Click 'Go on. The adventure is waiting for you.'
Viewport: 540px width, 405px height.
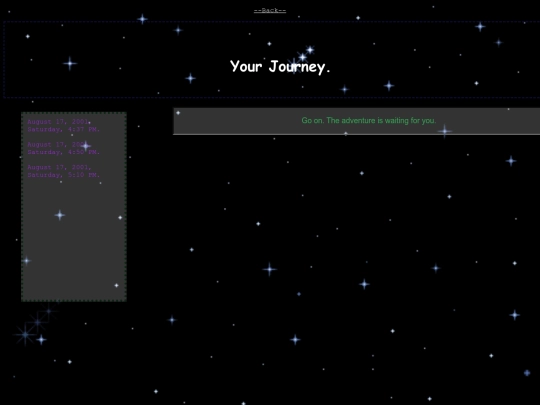pos(369,121)
